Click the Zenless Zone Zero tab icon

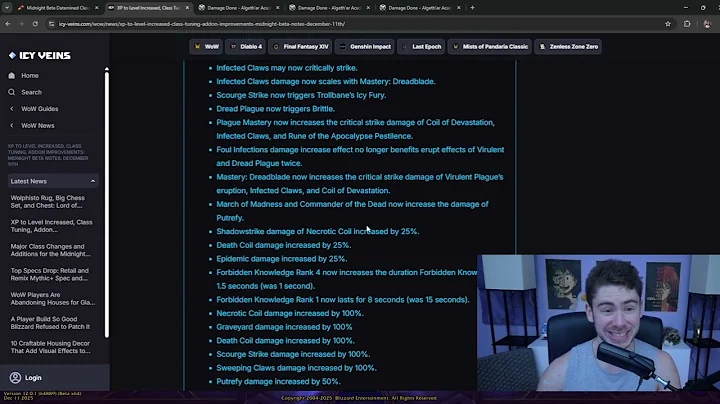click(x=542, y=46)
